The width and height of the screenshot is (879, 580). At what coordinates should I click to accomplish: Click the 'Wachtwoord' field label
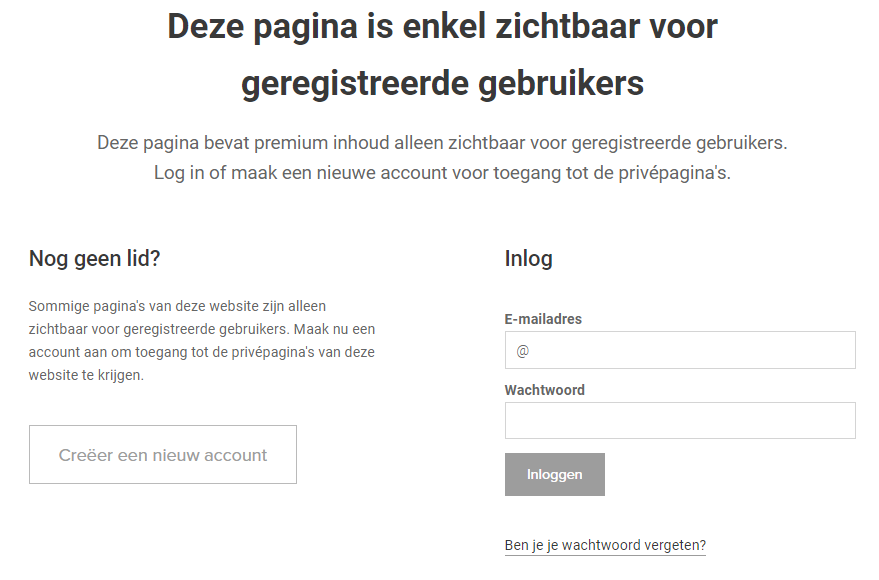[x=544, y=390]
